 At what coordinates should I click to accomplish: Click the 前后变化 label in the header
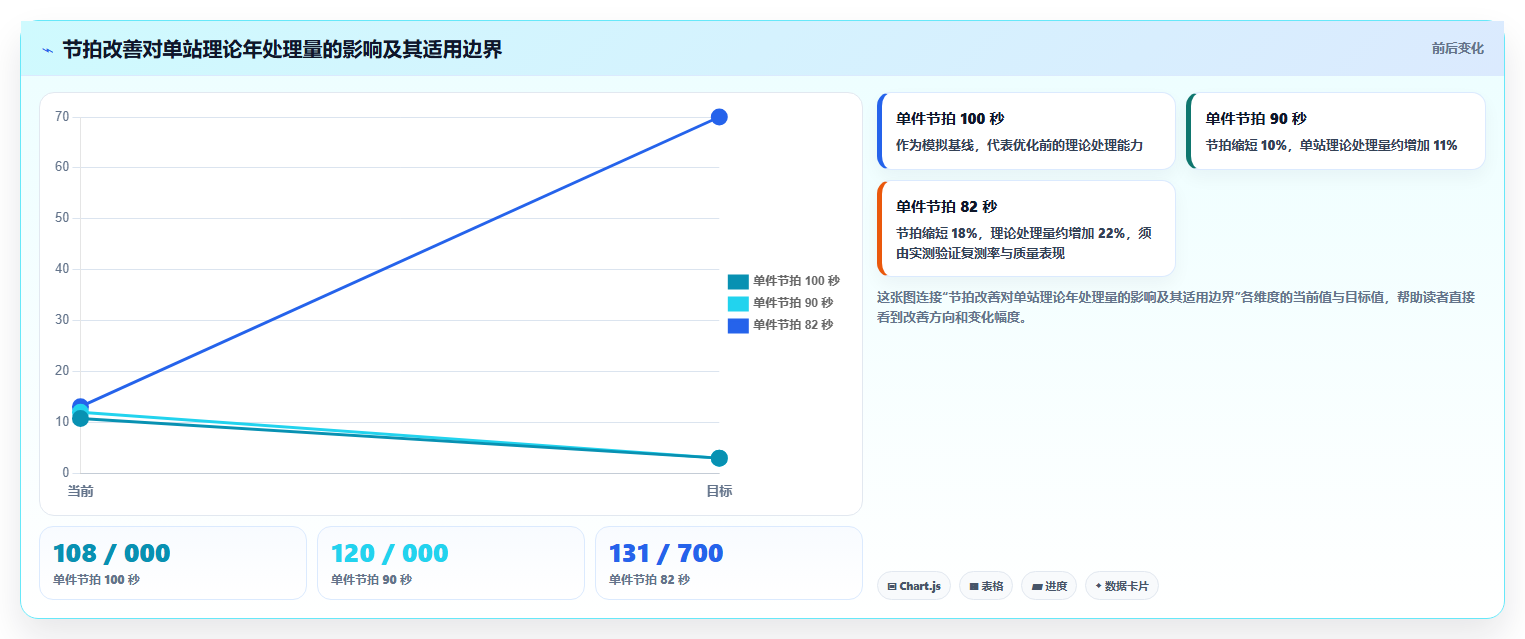click(x=1457, y=48)
